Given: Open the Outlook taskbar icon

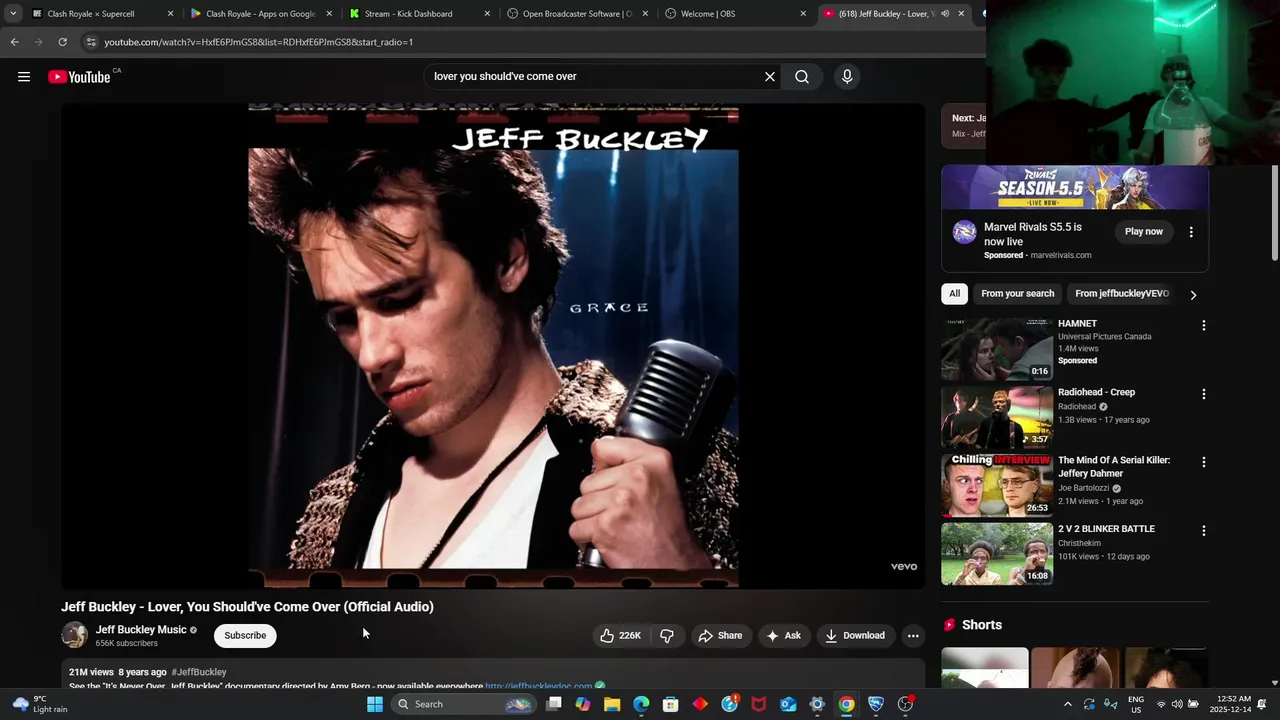Looking at the screenshot, I should coord(788,704).
